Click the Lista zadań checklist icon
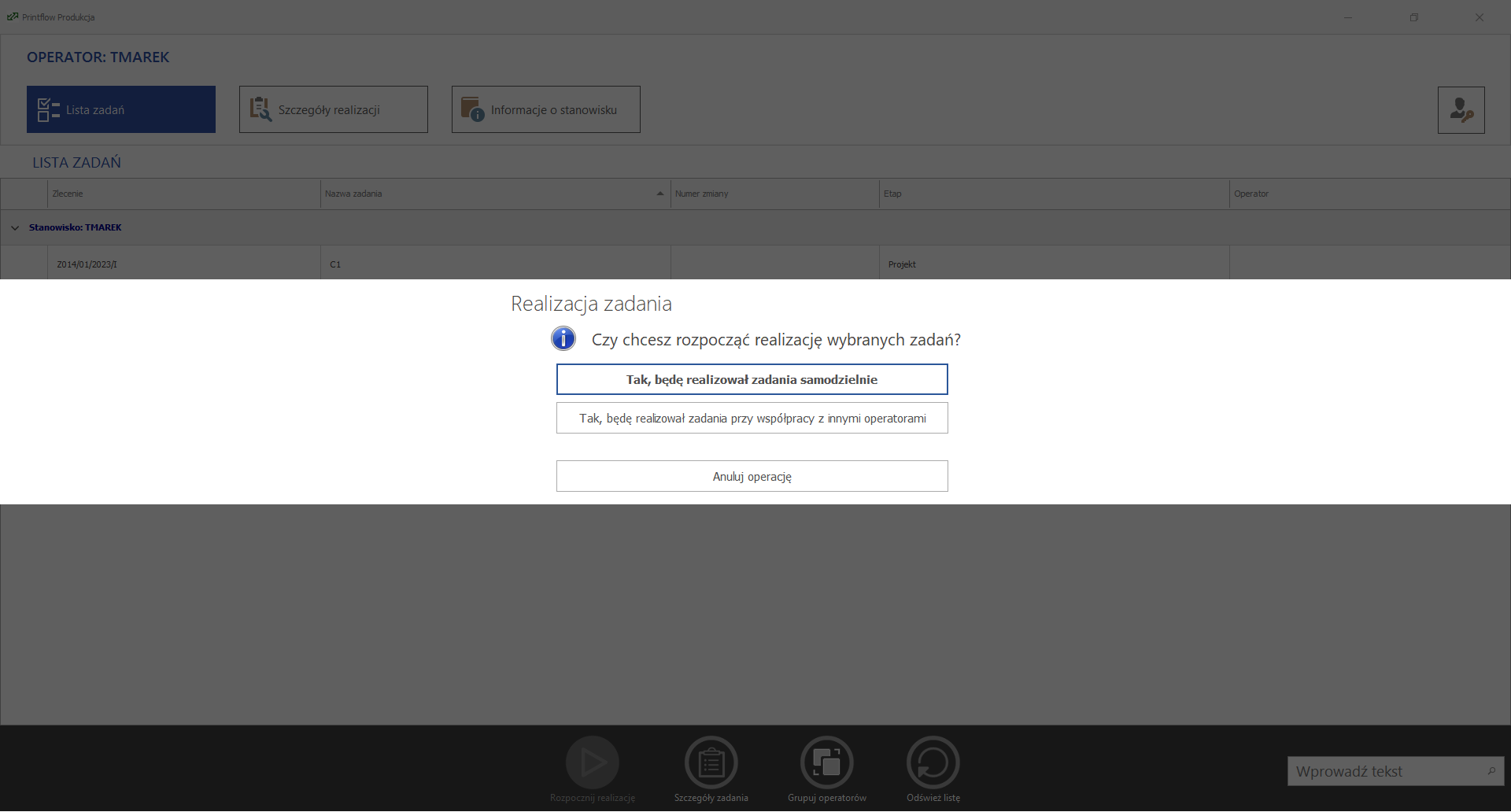Screen dimensions: 1511x812 click(48, 110)
